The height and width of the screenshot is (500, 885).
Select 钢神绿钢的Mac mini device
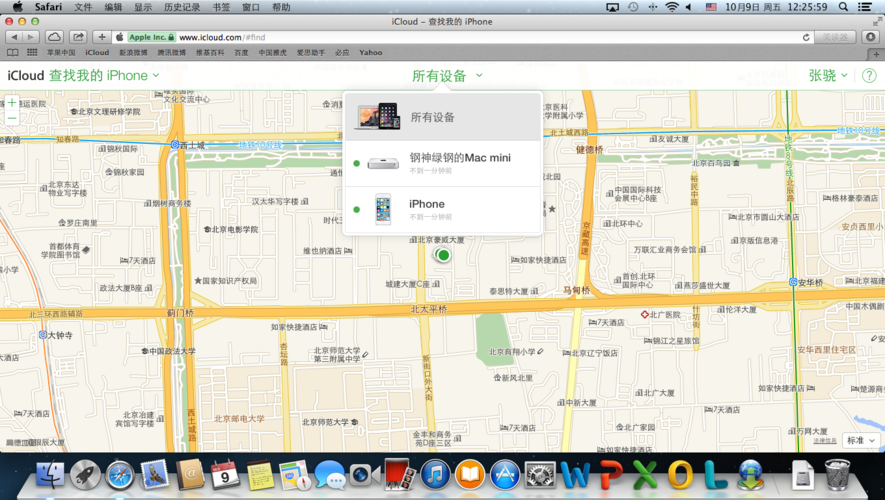(x=442, y=164)
